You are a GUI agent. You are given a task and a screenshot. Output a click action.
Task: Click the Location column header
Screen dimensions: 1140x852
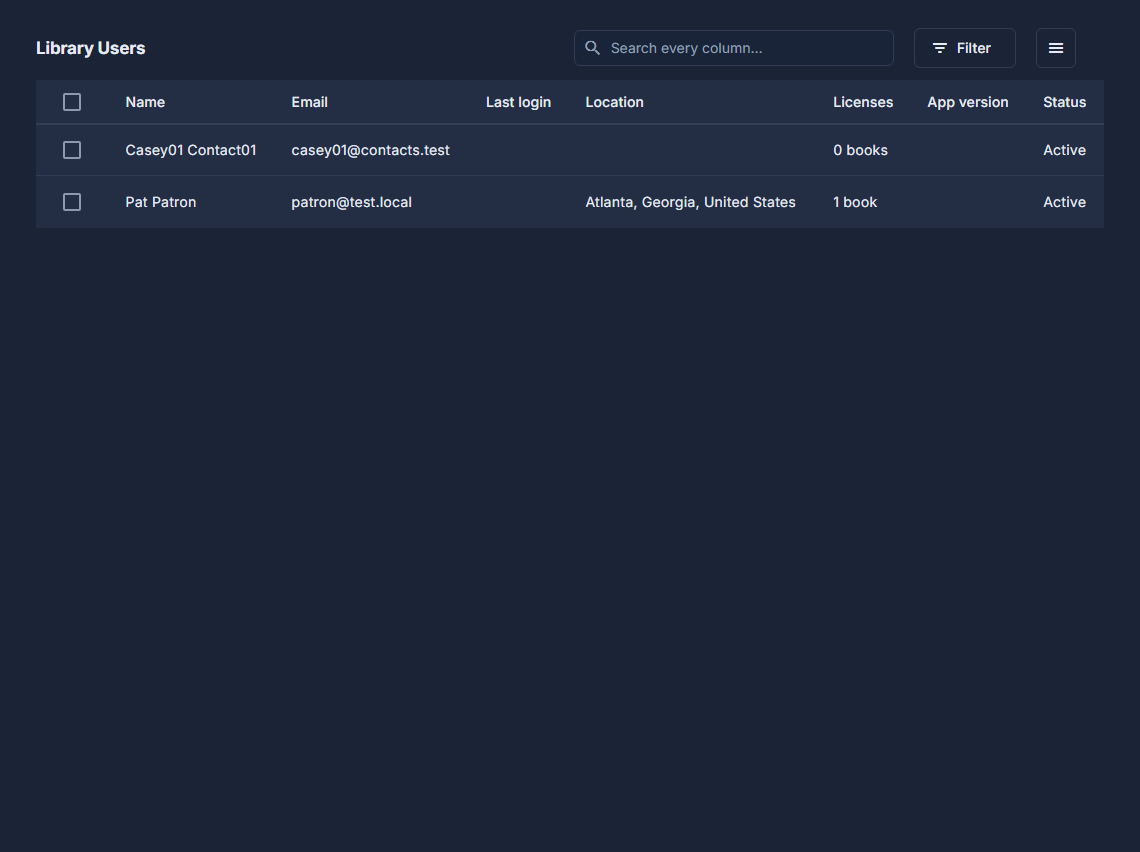pos(614,103)
